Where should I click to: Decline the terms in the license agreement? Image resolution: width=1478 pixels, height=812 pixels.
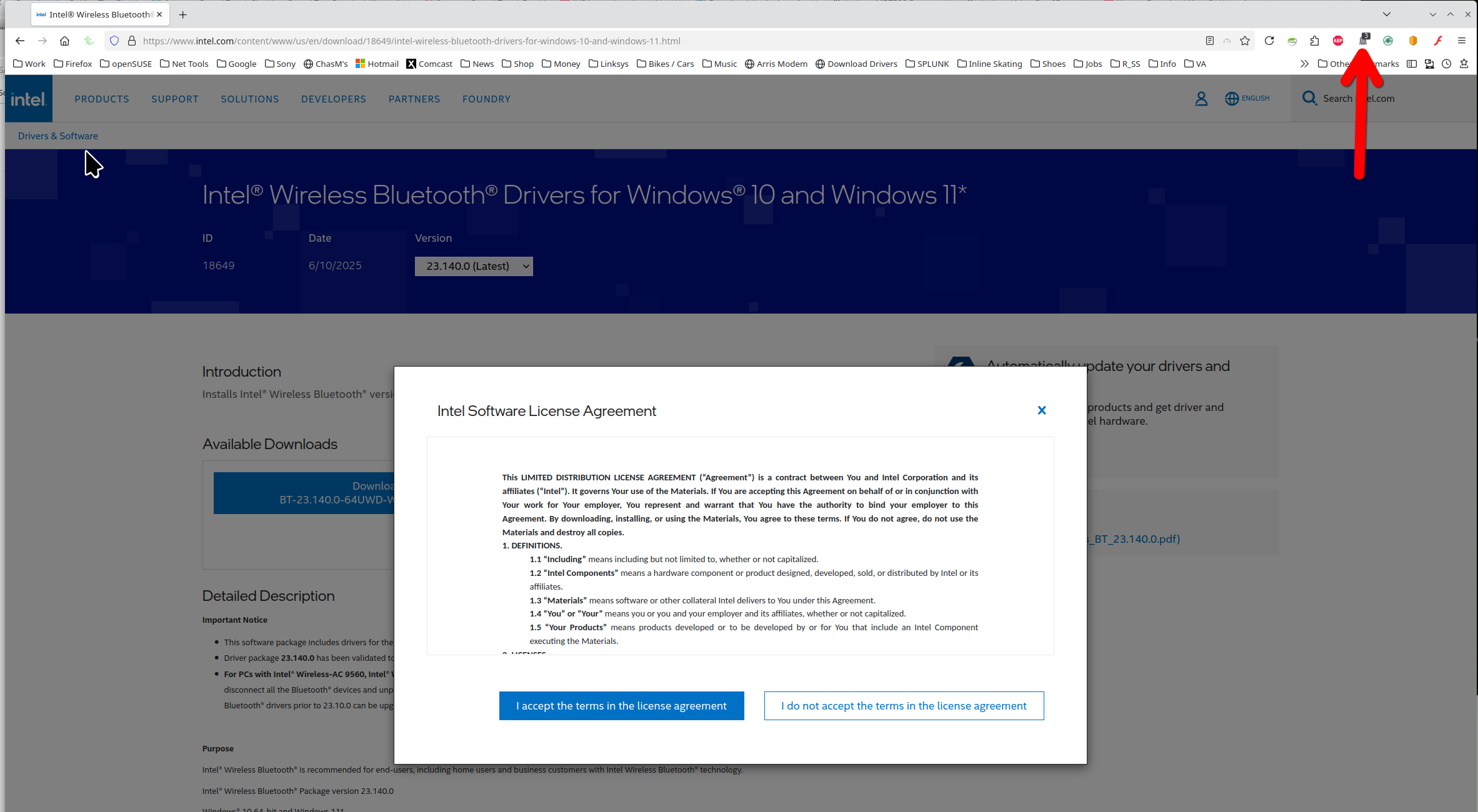(x=904, y=706)
